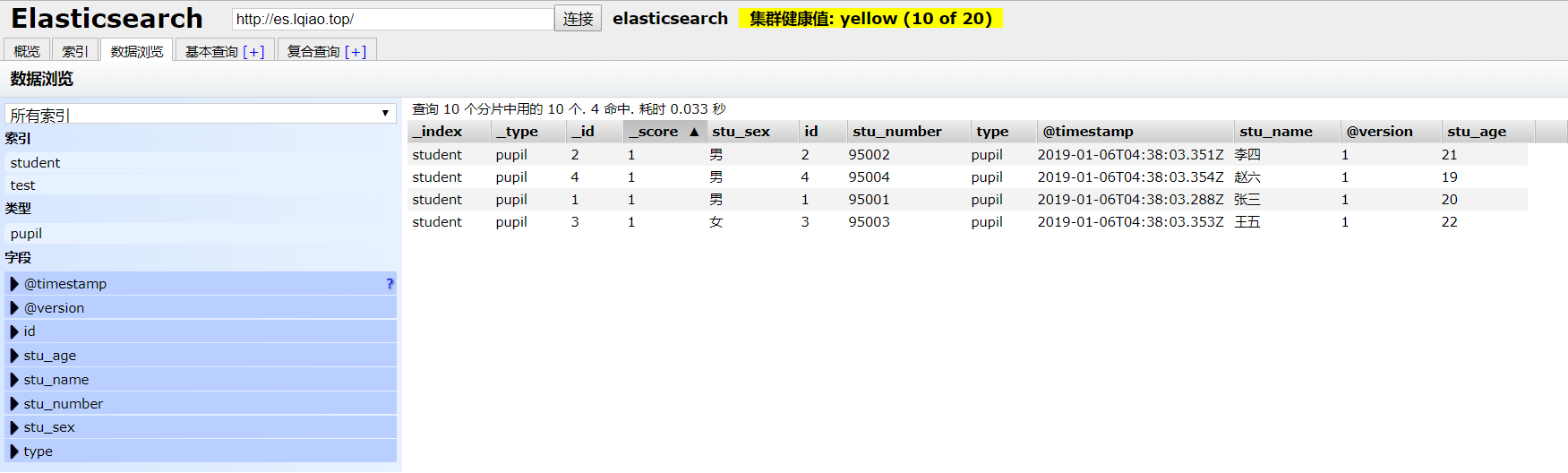This screenshot has height=473, width=1568.
Task: Click the yellow cluster health indicator
Action: [x=870, y=19]
